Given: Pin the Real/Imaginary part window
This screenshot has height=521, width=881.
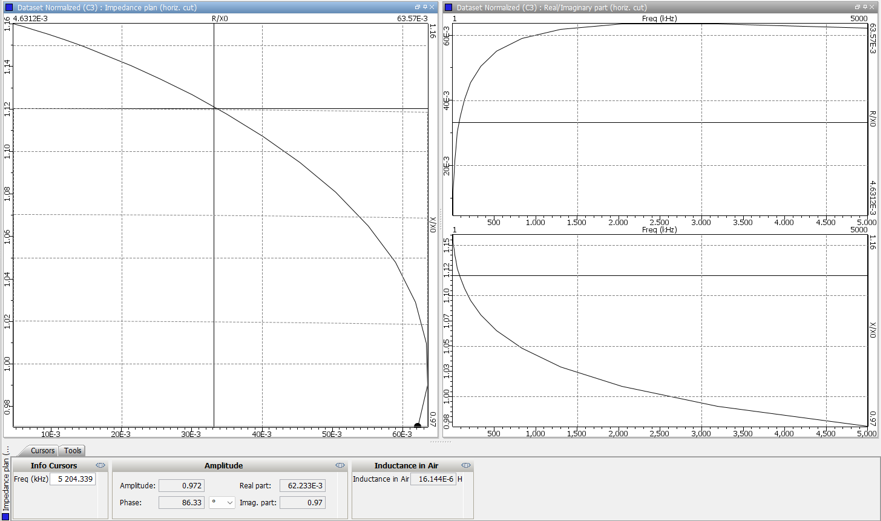Looking at the screenshot, I should 865,7.
